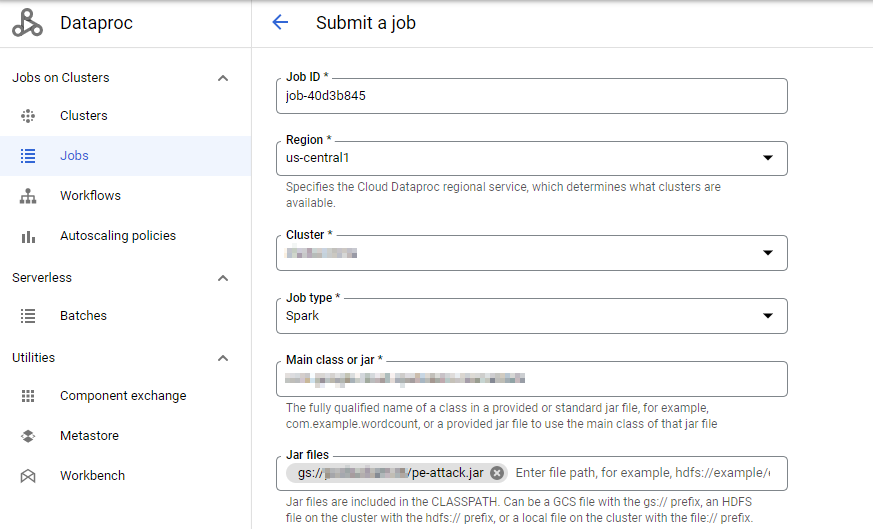873x529 pixels.
Task: Click the Workbench icon
Action: [28, 476]
